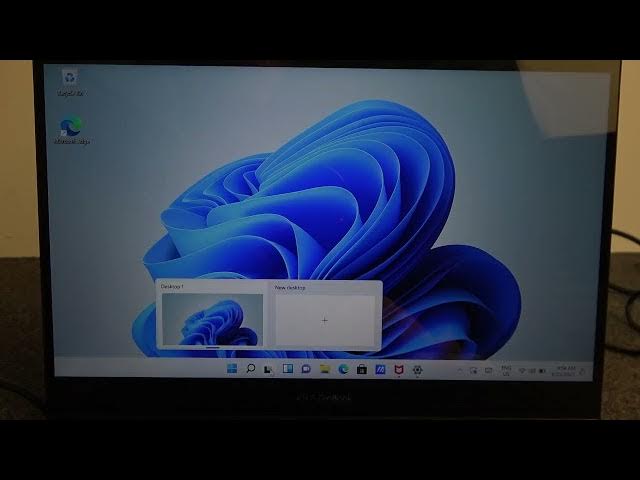Add a New desktop with plus tile
Image resolution: width=640 pixels, height=480 pixels.
pyautogui.click(x=325, y=320)
